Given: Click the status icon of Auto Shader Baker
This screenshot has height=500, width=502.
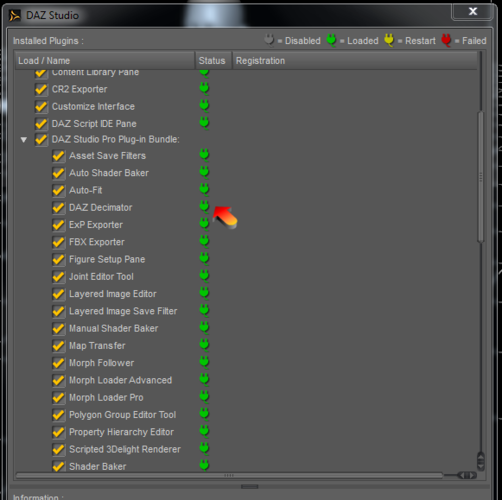Looking at the screenshot, I should pyautogui.click(x=204, y=172).
